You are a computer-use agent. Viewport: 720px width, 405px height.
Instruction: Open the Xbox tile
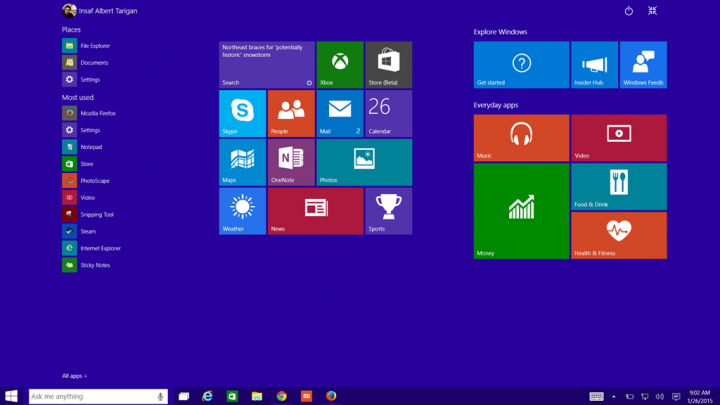click(340, 65)
